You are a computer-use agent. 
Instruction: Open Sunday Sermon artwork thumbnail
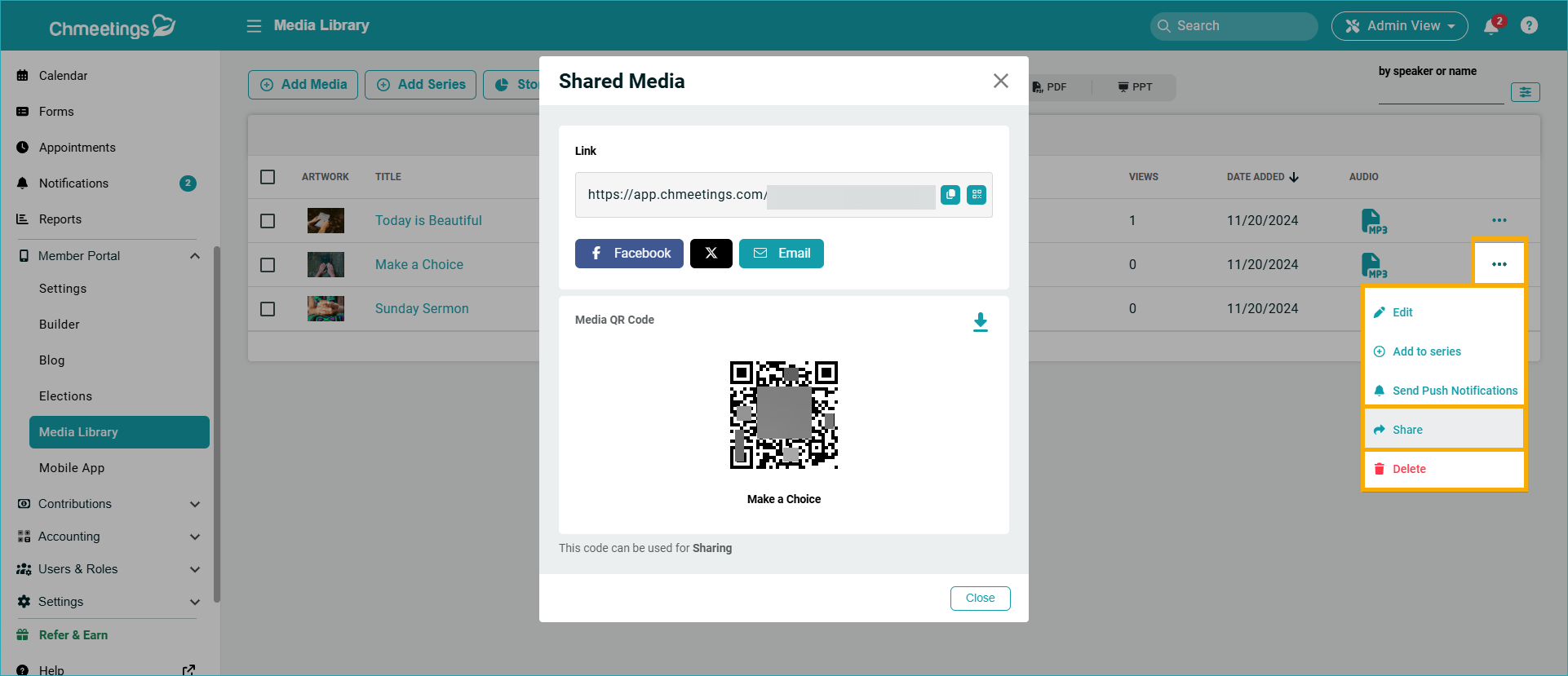click(326, 309)
